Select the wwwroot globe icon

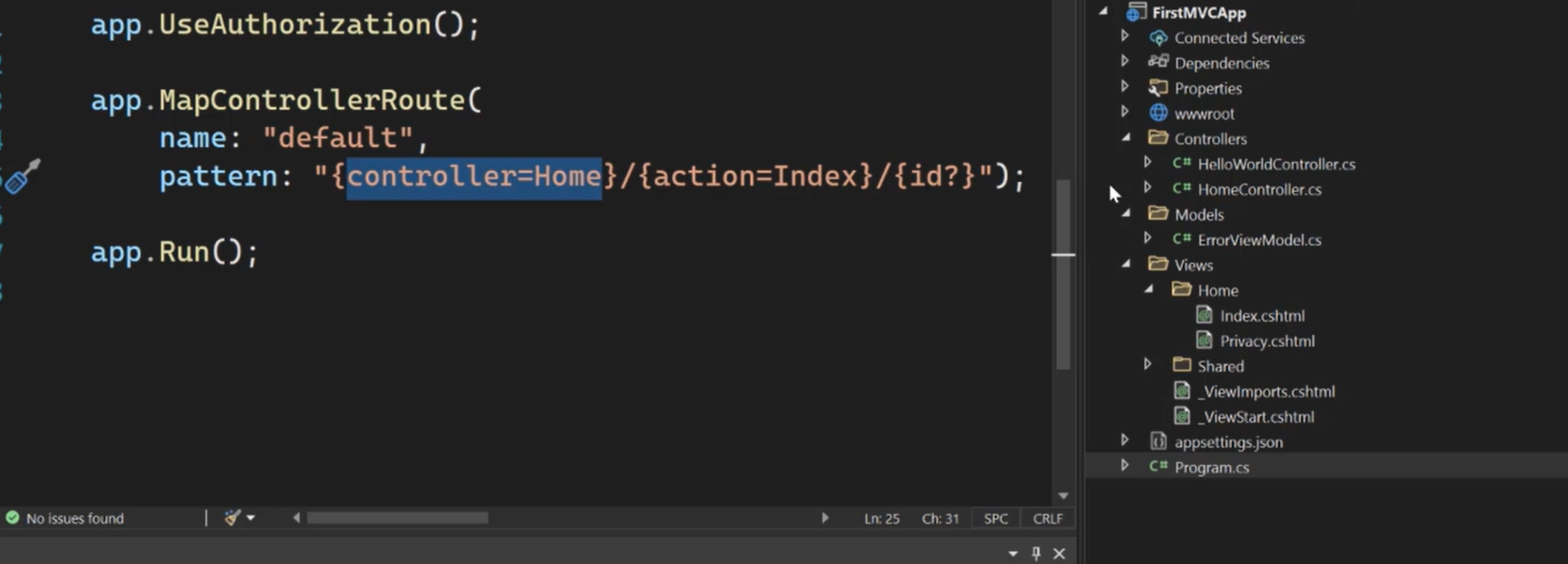tap(1159, 114)
